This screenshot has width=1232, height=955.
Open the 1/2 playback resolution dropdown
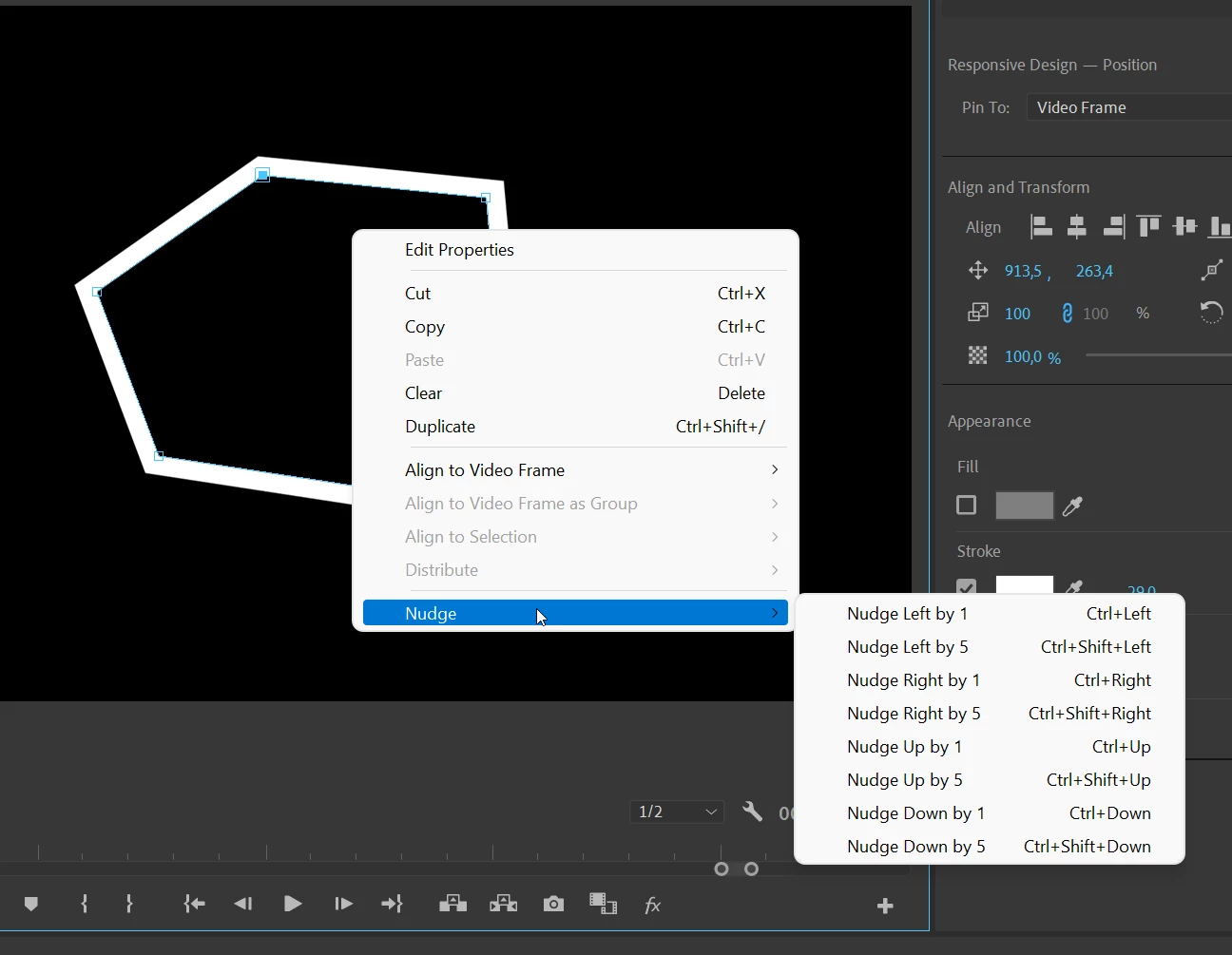[677, 812]
